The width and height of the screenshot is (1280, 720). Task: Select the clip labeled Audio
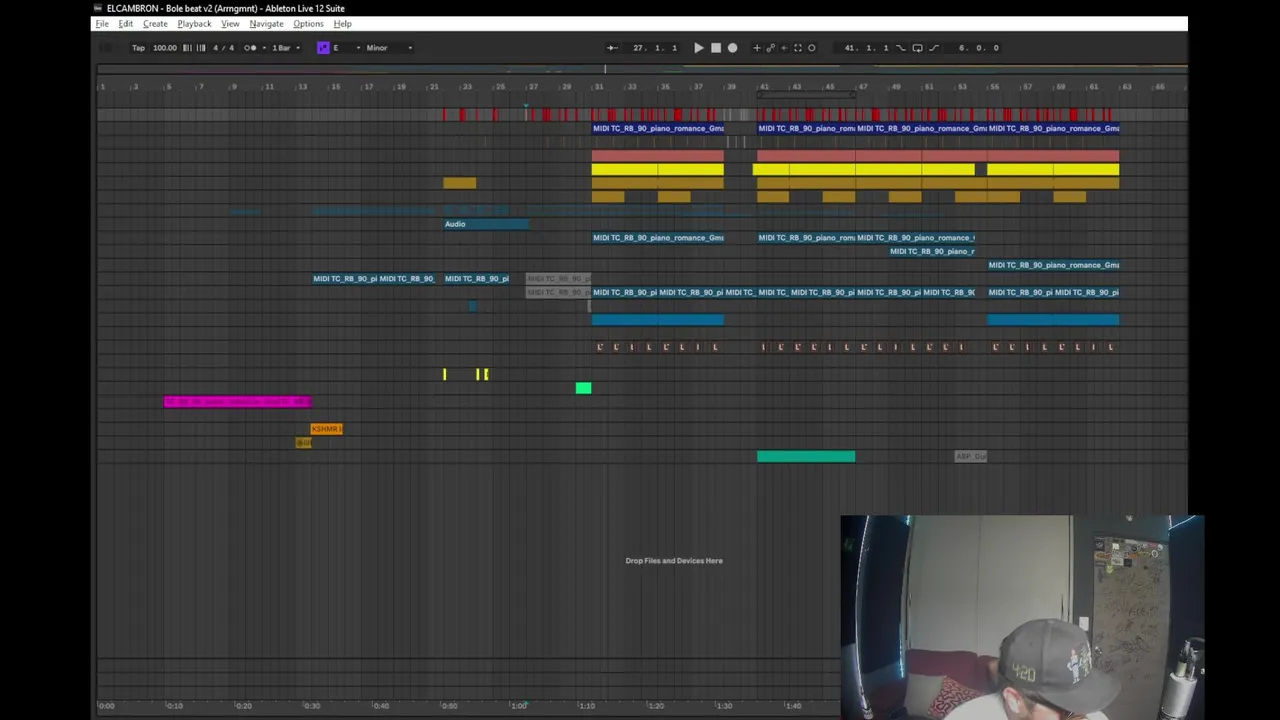[x=486, y=224]
